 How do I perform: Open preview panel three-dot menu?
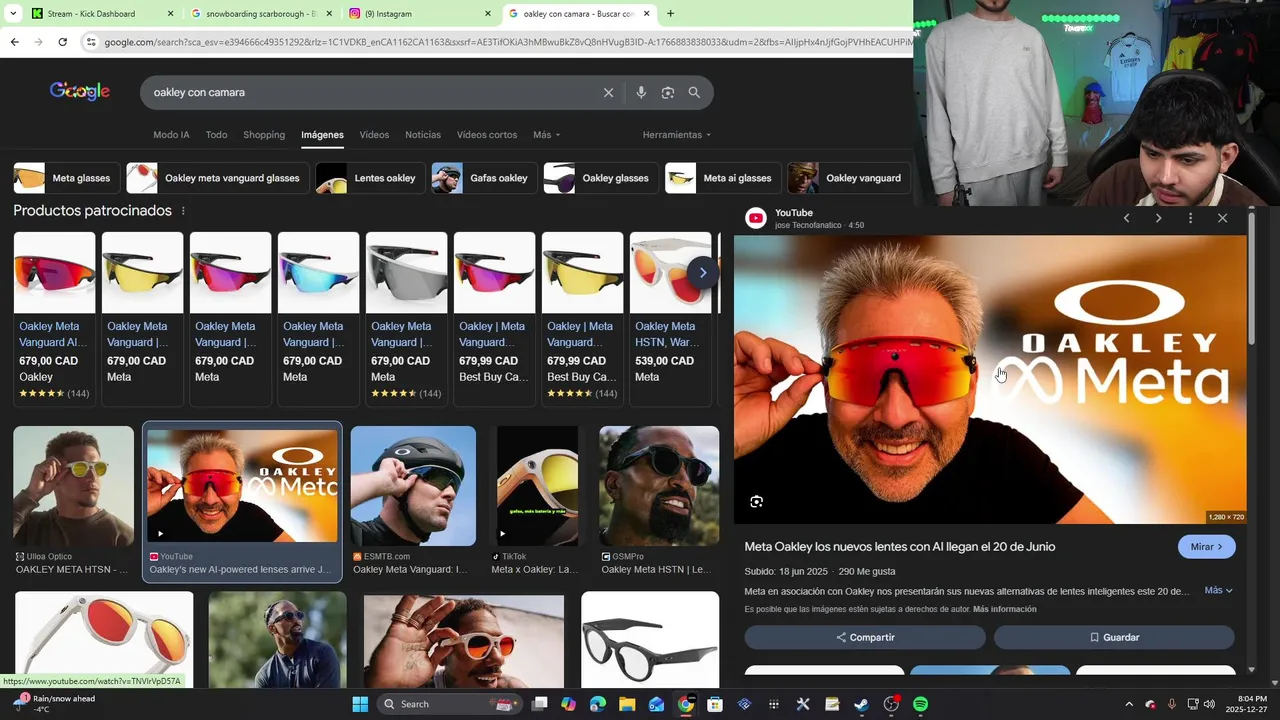point(1190,218)
